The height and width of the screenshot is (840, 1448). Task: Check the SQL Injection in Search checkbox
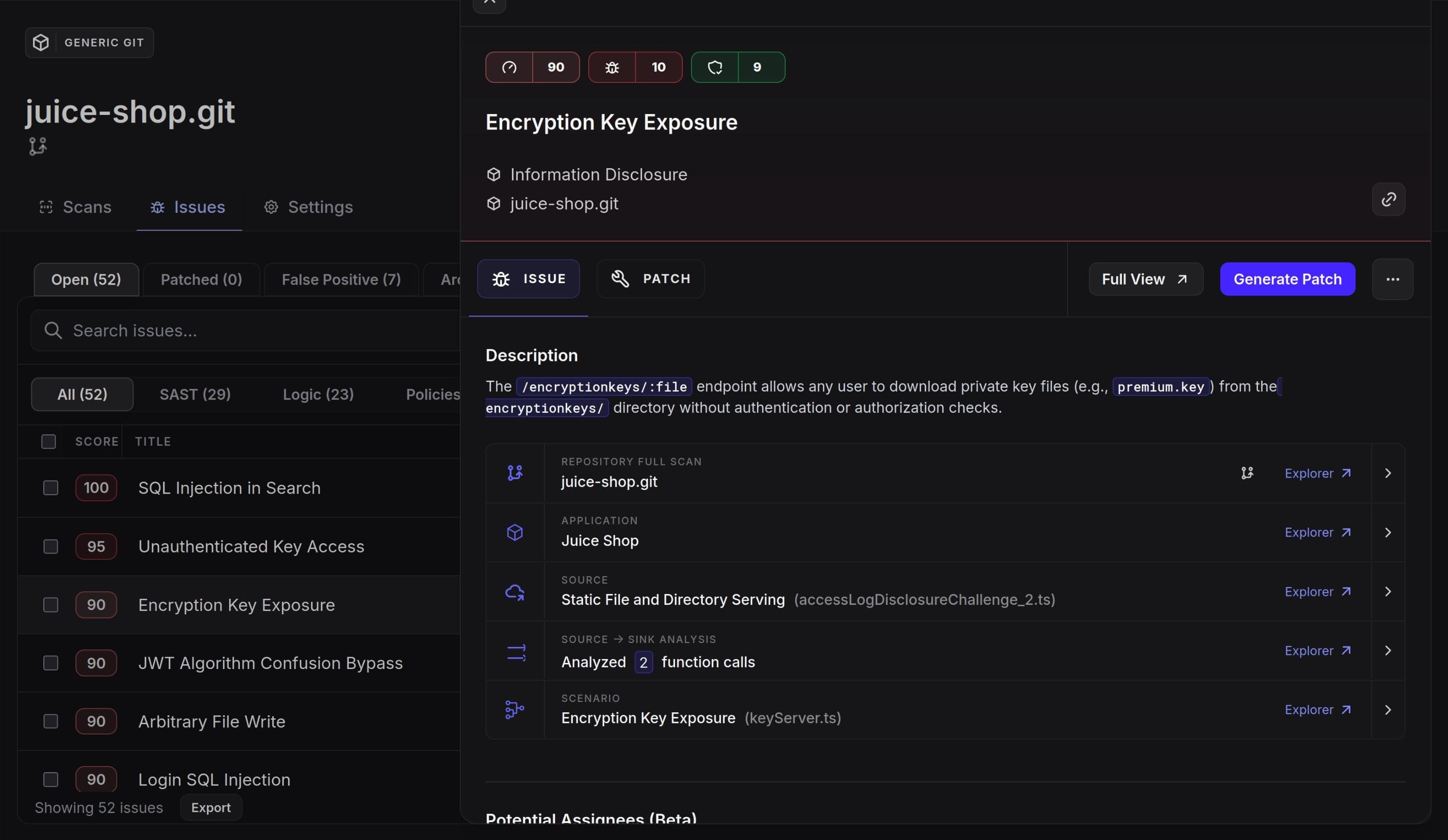point(50,488)
